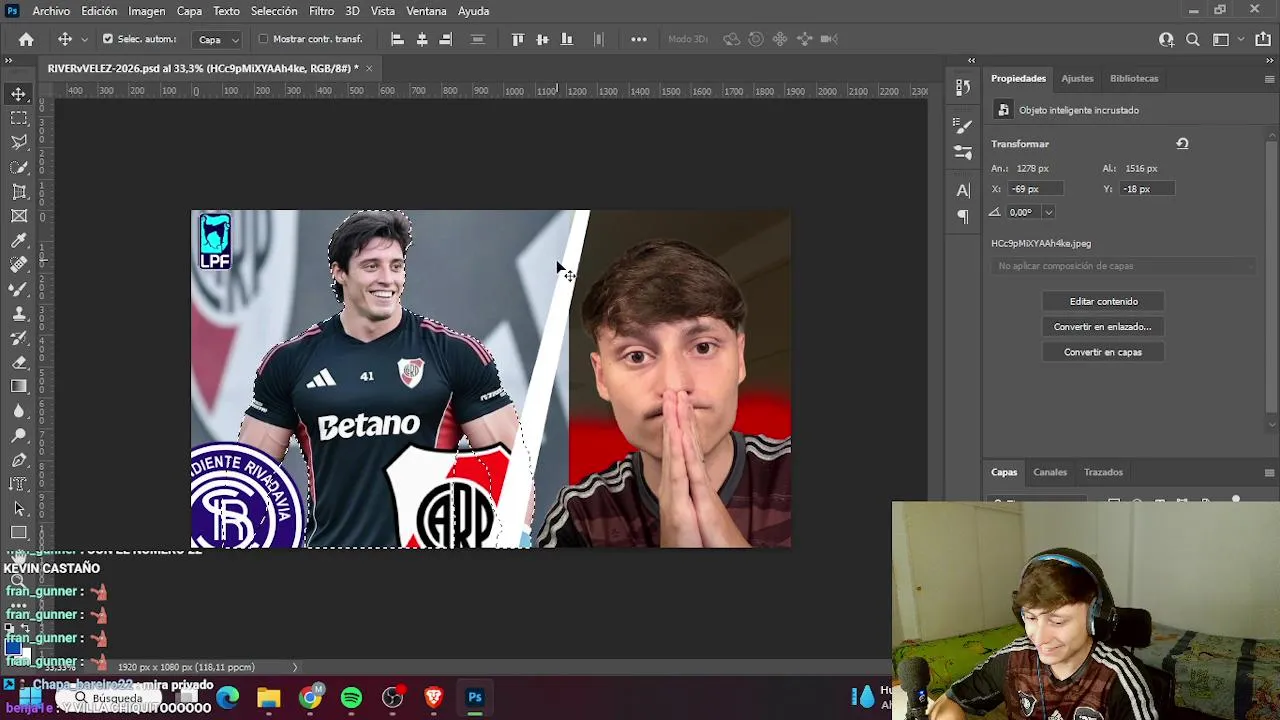
Task: Open Photoshop search magnifier icon
Action: (1193, 39)
